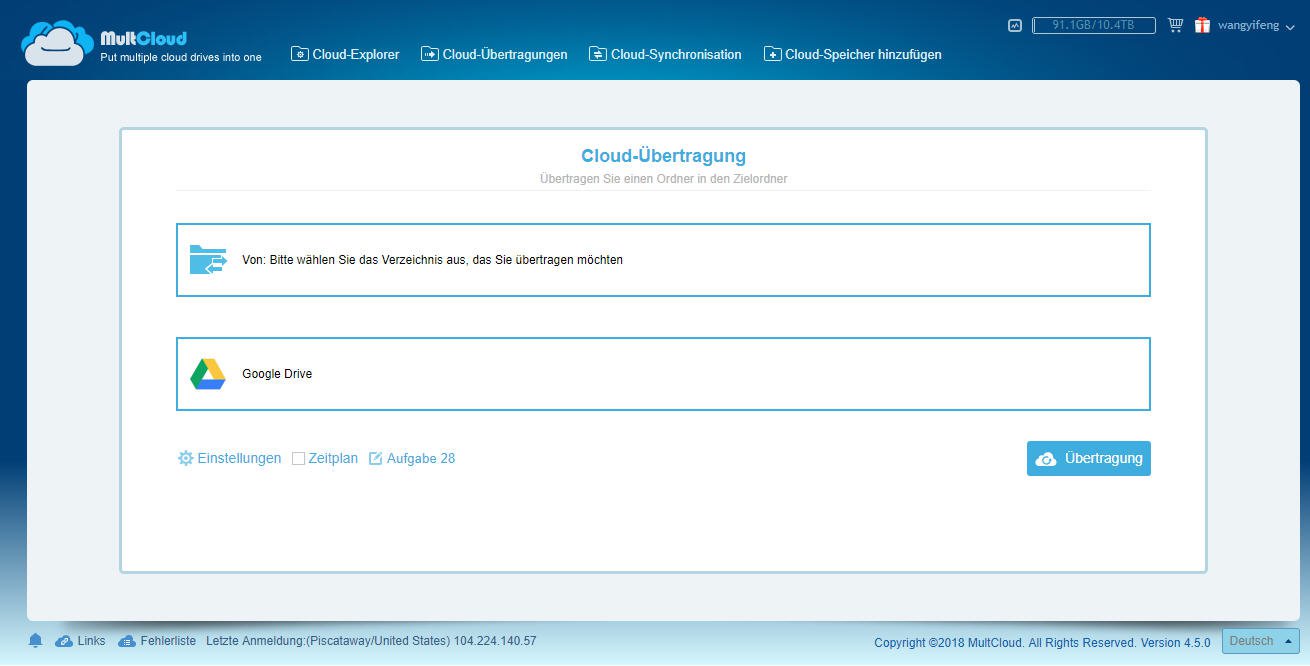Click the notification bell icon
The height and width of the screenshot is (666, 1310).
(35, 641)
